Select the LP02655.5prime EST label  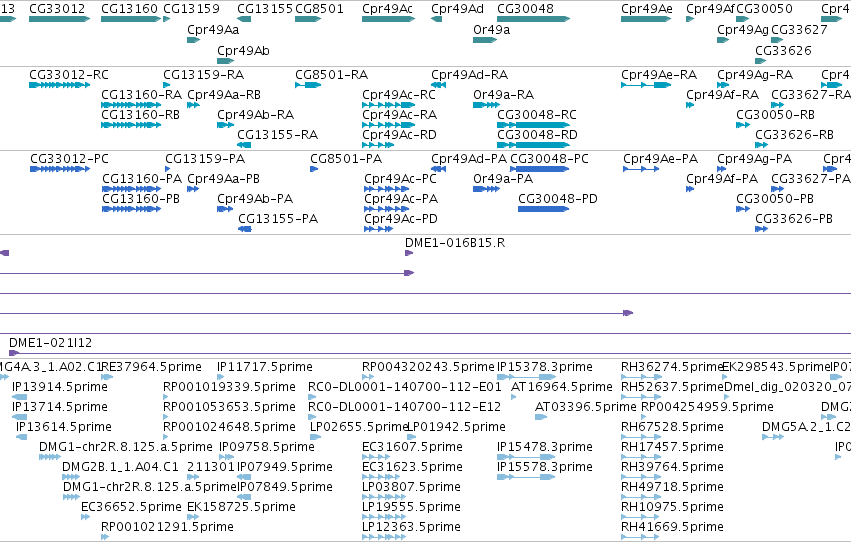pyautogui.click(x=359, y=427)
